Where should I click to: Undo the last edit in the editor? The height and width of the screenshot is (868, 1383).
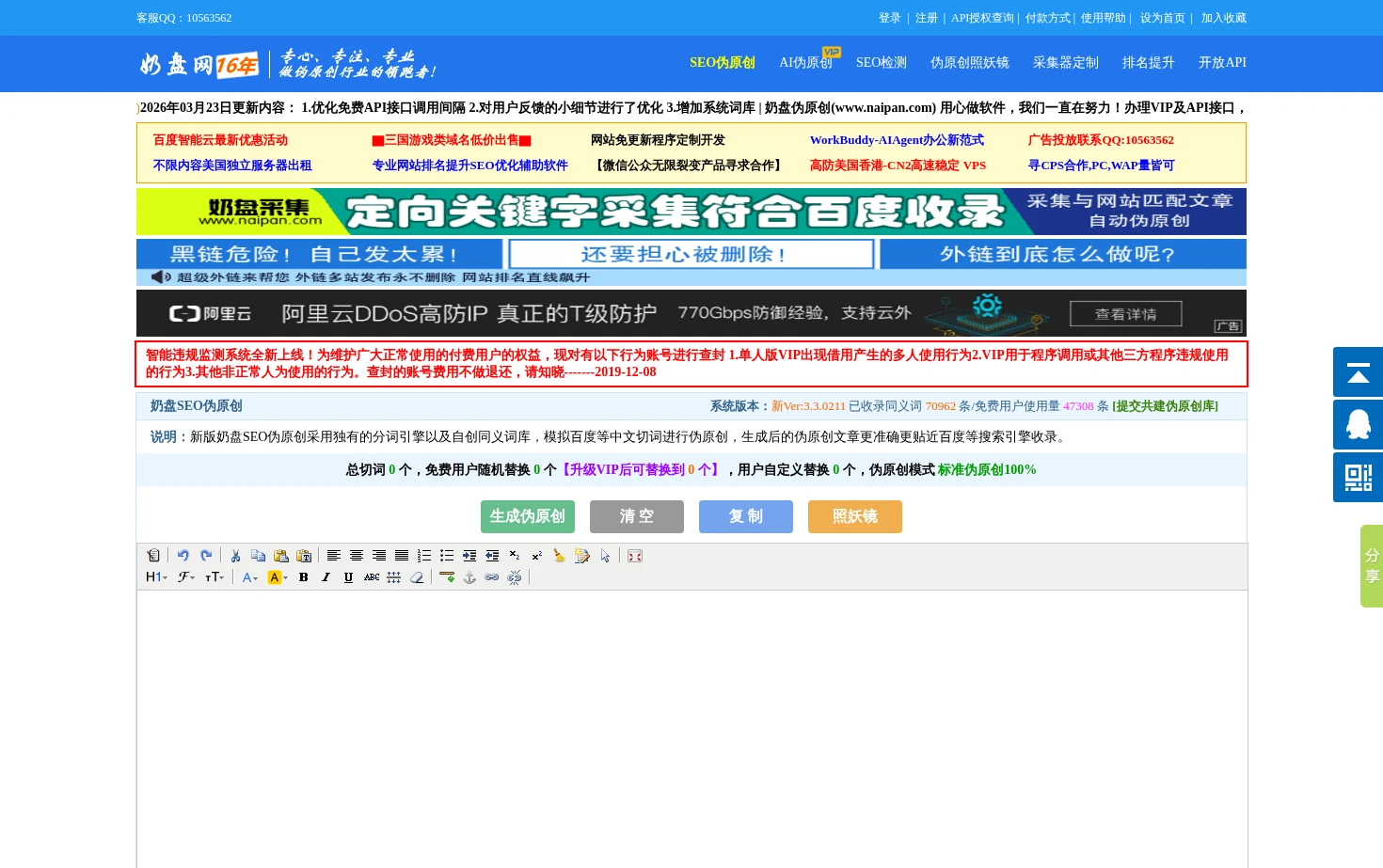[x=183, y=556]
